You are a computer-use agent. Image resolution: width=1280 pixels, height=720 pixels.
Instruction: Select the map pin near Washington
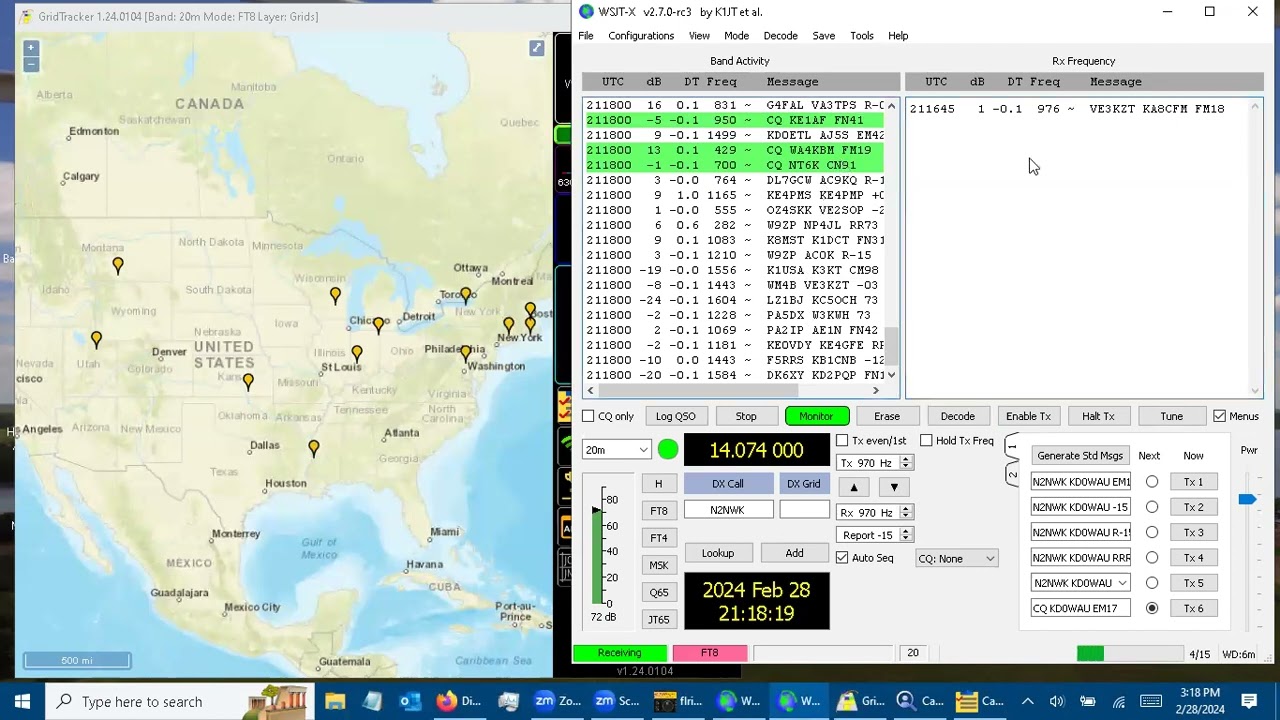466,353
